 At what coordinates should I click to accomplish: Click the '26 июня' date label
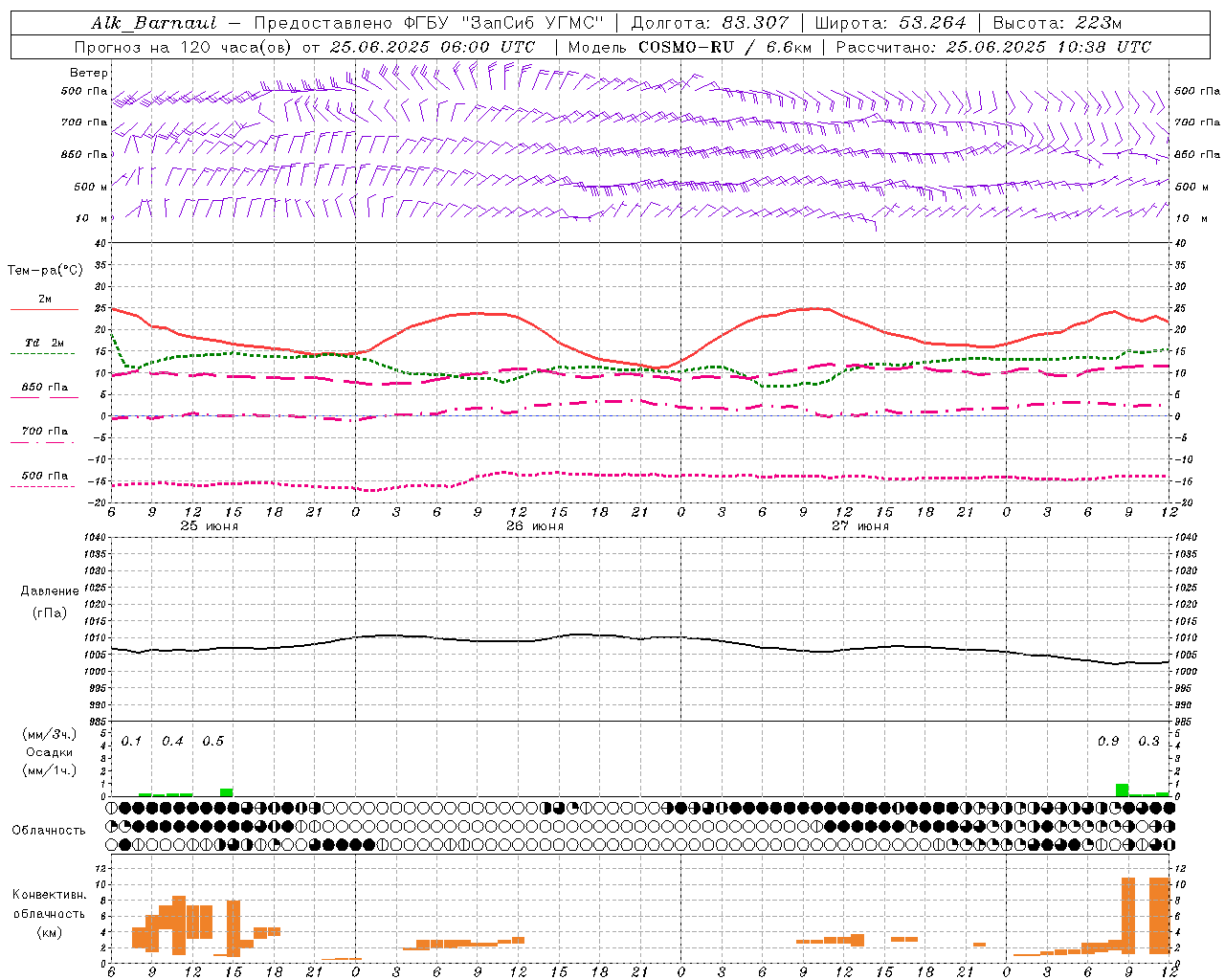[535, 526]
